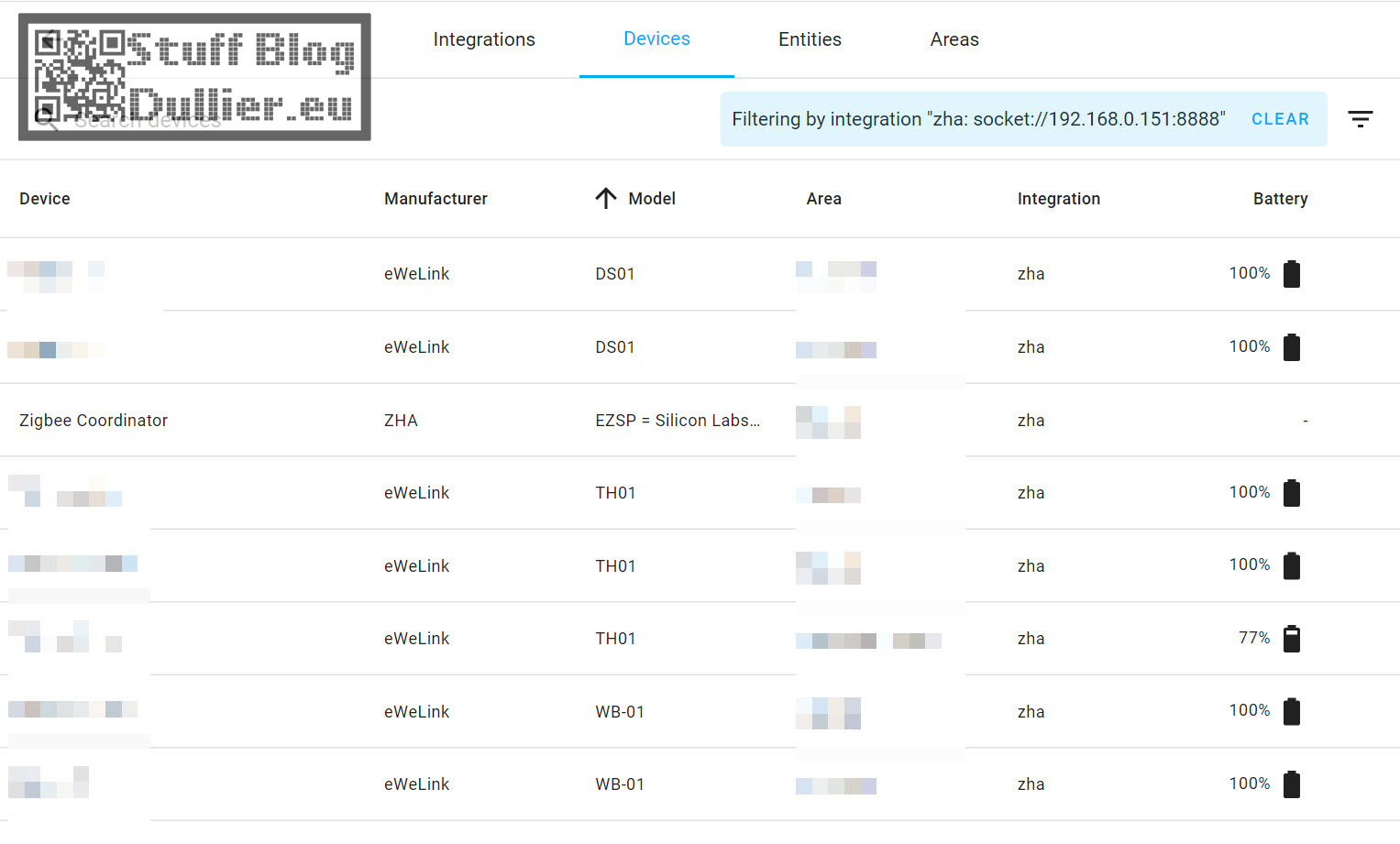
Task: Sort by the Manufacturer column header
Action: pyautogui.click(x=435, y=199)
